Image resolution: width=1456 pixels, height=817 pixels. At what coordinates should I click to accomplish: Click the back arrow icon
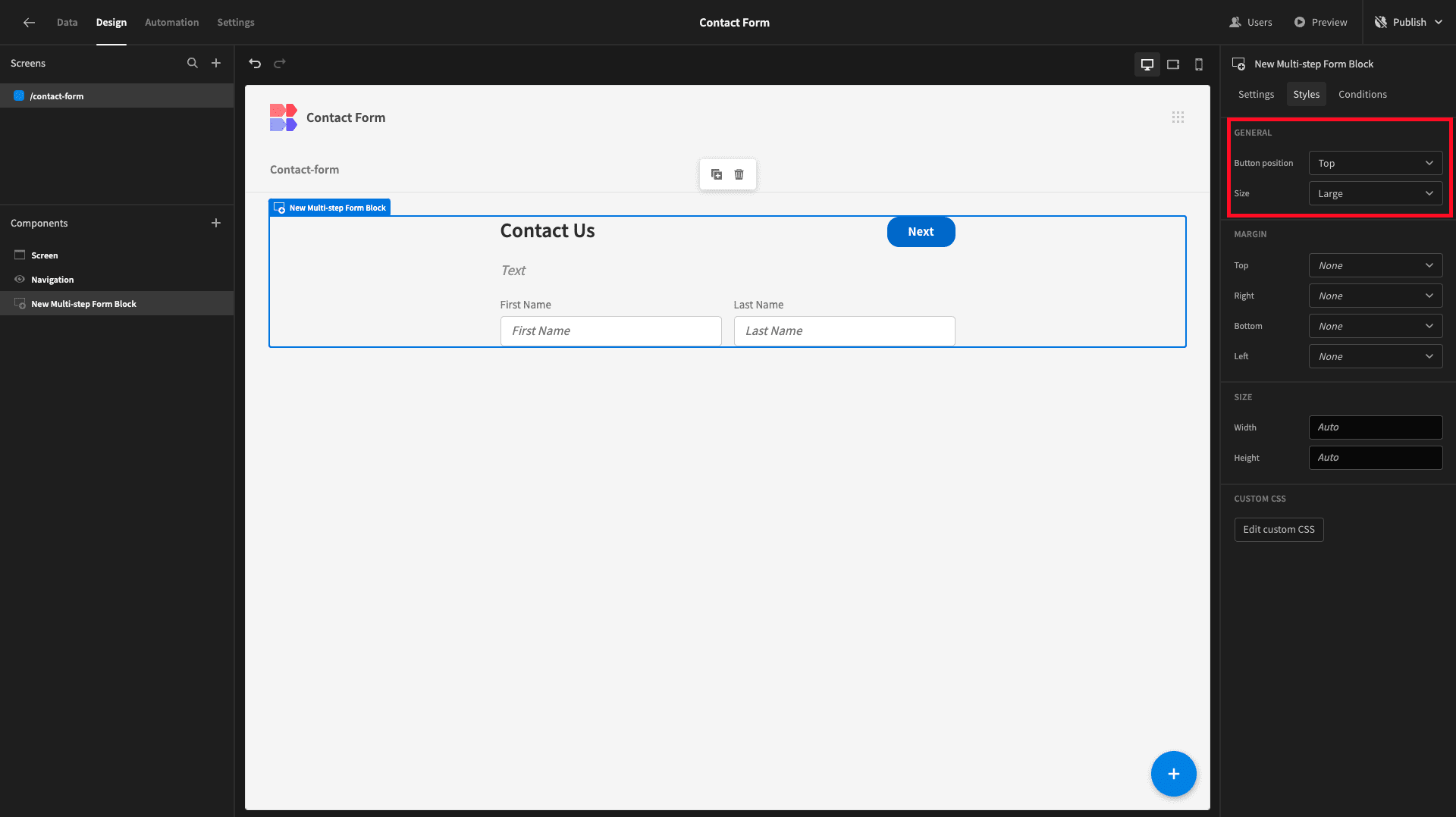[x=29, y=22]
